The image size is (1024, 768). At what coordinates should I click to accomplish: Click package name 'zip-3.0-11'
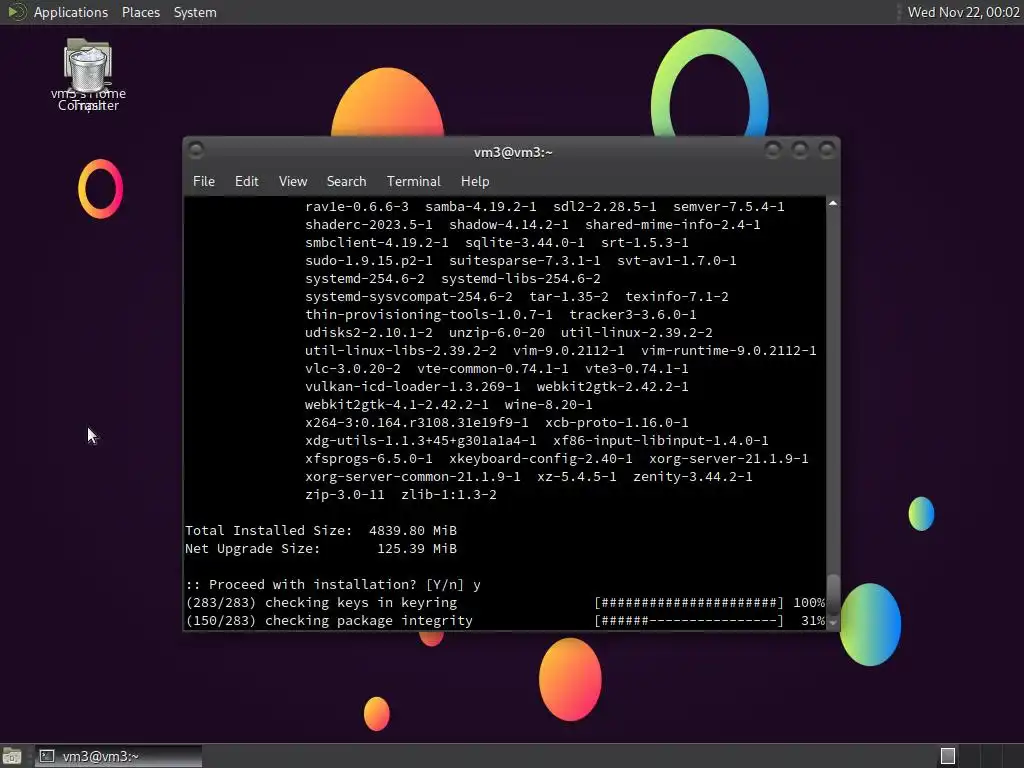(x=345, y=494)
